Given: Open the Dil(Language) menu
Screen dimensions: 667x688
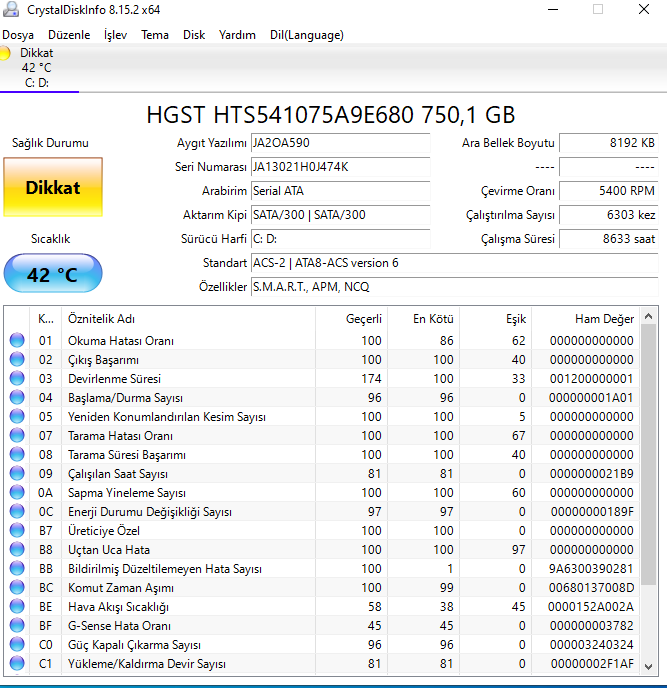Looking at the screenshot, I should click(x=307, y=35).
